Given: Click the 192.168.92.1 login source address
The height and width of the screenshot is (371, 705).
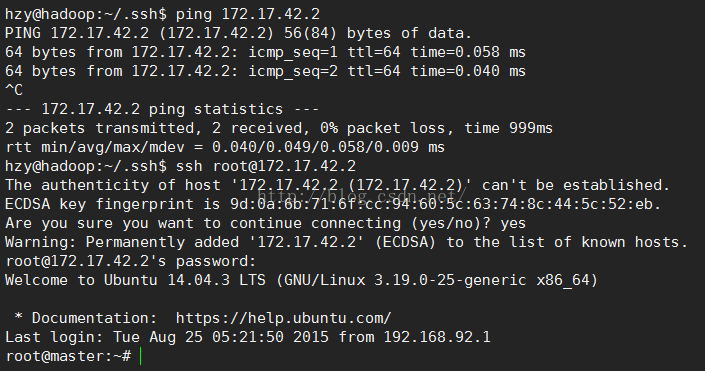Looking at the screenshot, I should coord(437,337).
